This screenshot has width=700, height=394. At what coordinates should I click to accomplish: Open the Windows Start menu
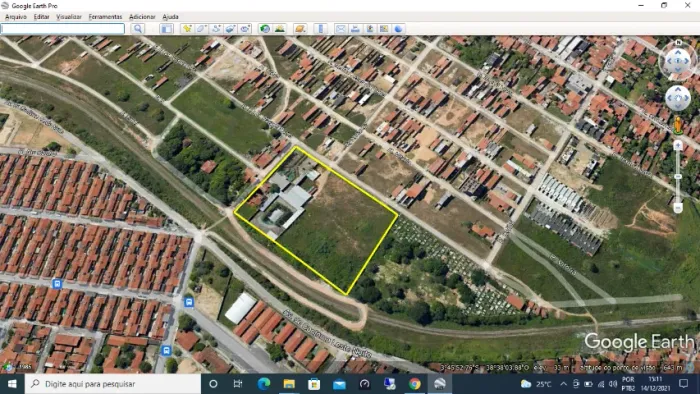(x=12, y=384)
